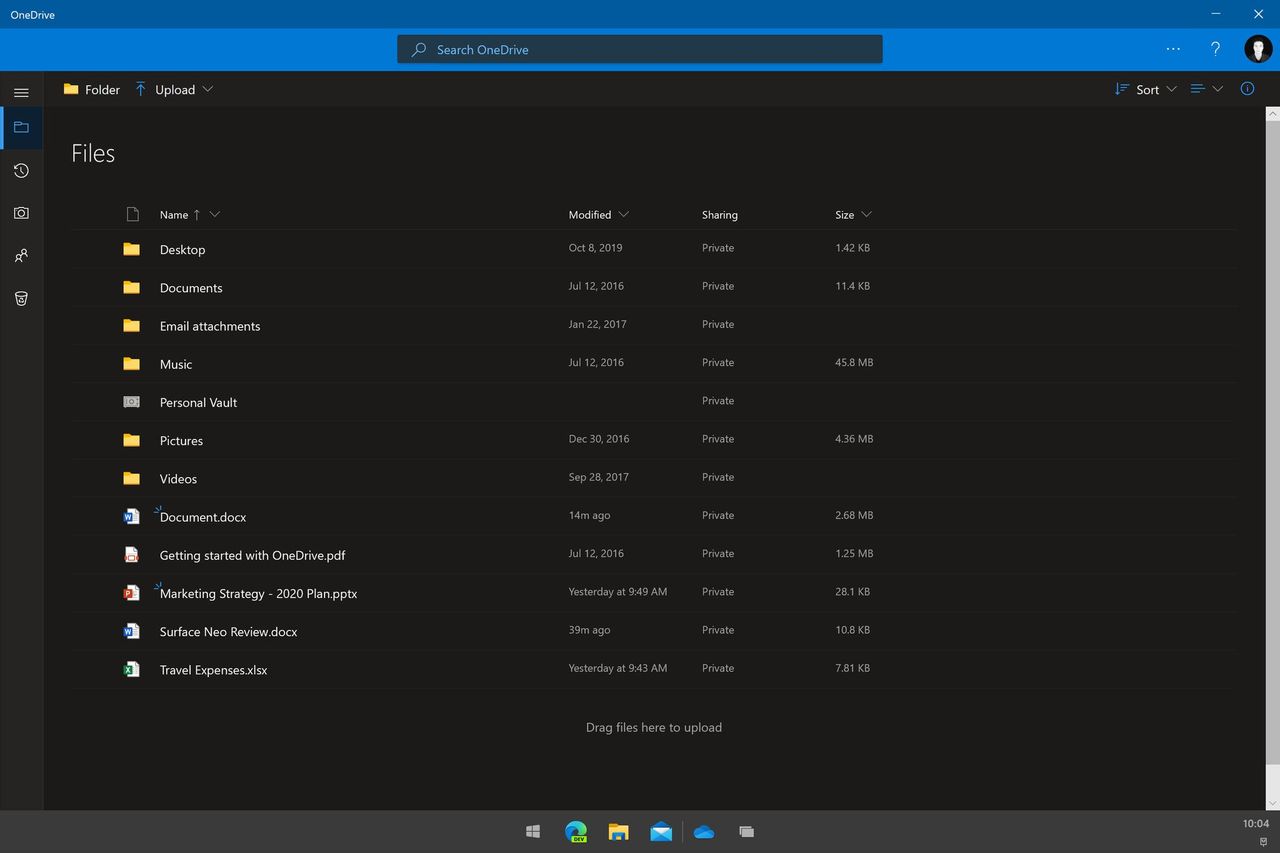Viewport: 1280px width, 853px height.
Task: Open the Recent sidebar icon
Action: [21, 171]
